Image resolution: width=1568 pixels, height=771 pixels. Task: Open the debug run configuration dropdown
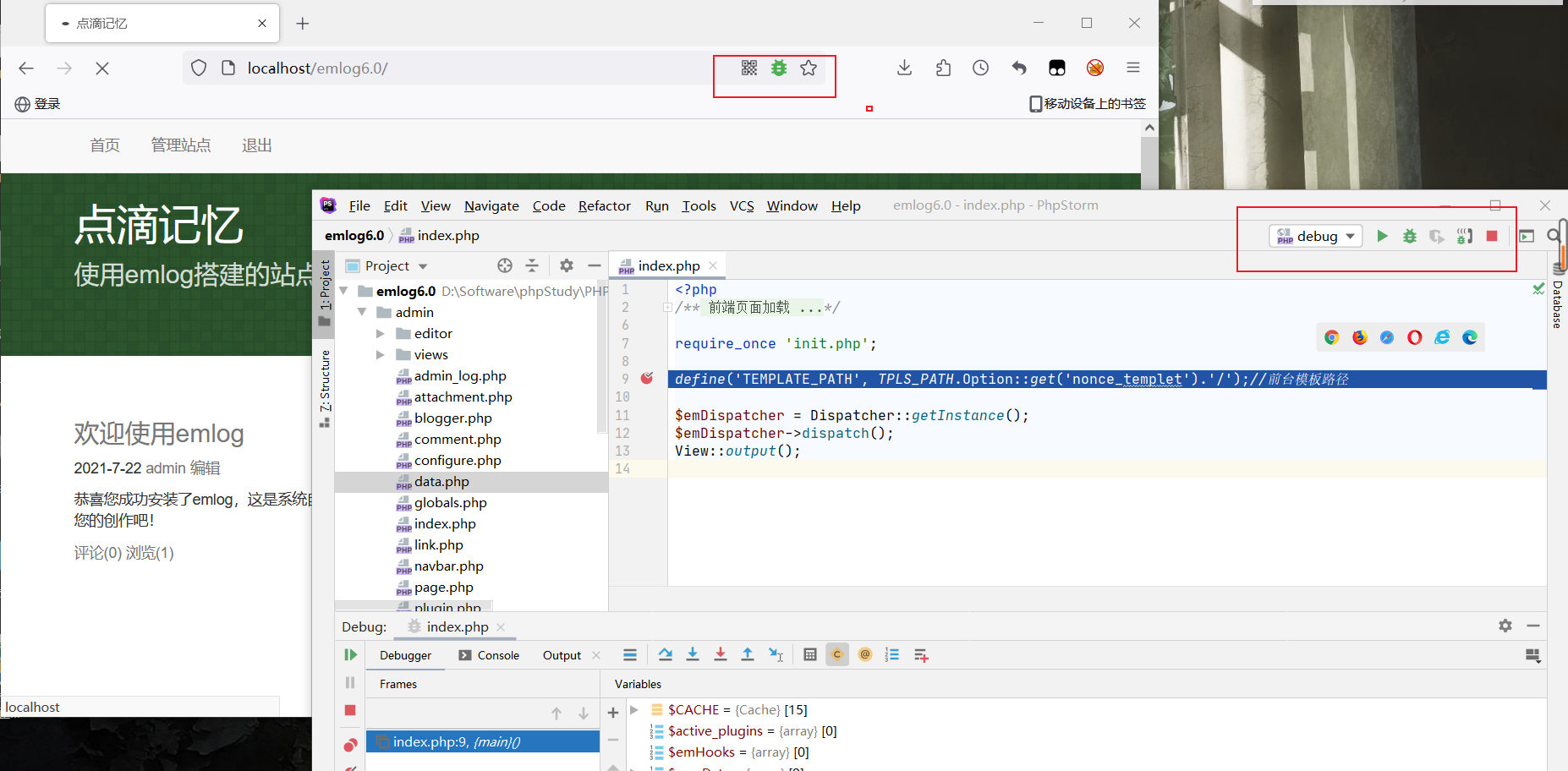coord(1316,236)
